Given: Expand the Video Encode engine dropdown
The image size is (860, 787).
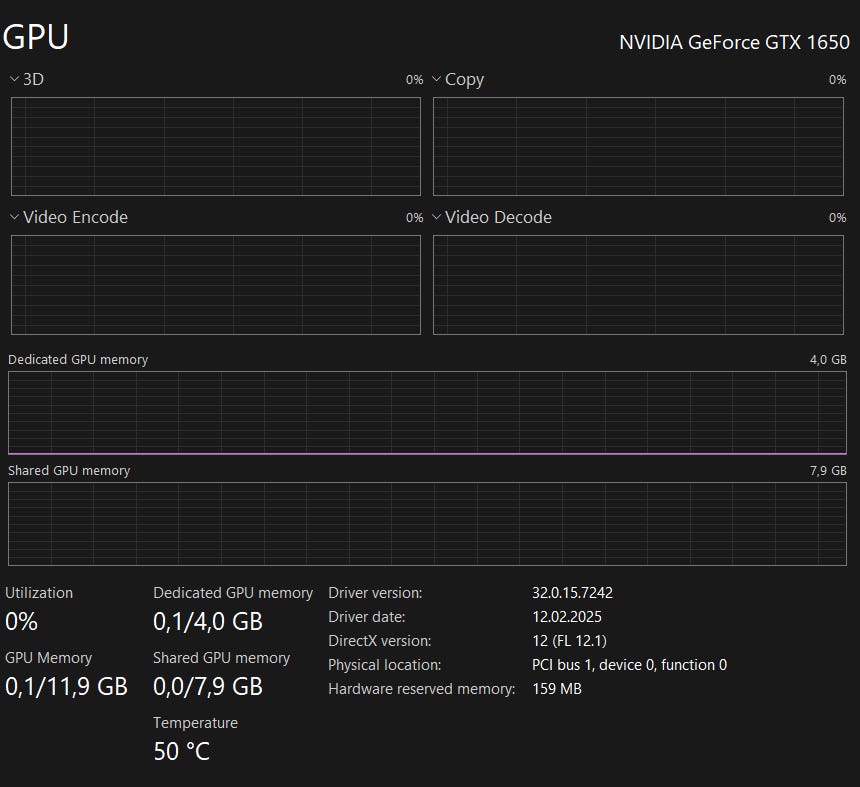Looking at the screenshot, I should tap(14, 217).
